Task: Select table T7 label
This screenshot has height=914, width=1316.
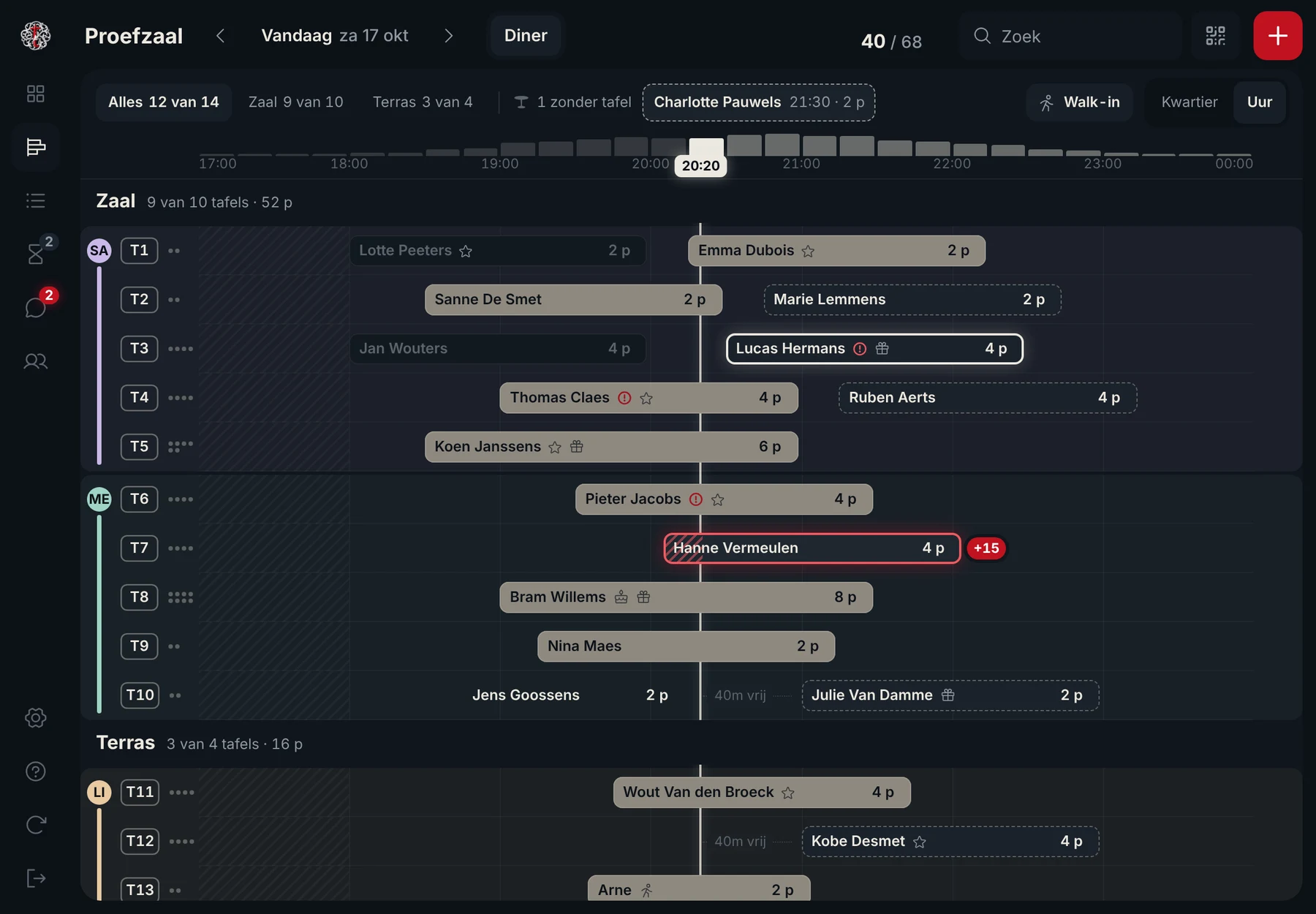Action: (139, 548)
